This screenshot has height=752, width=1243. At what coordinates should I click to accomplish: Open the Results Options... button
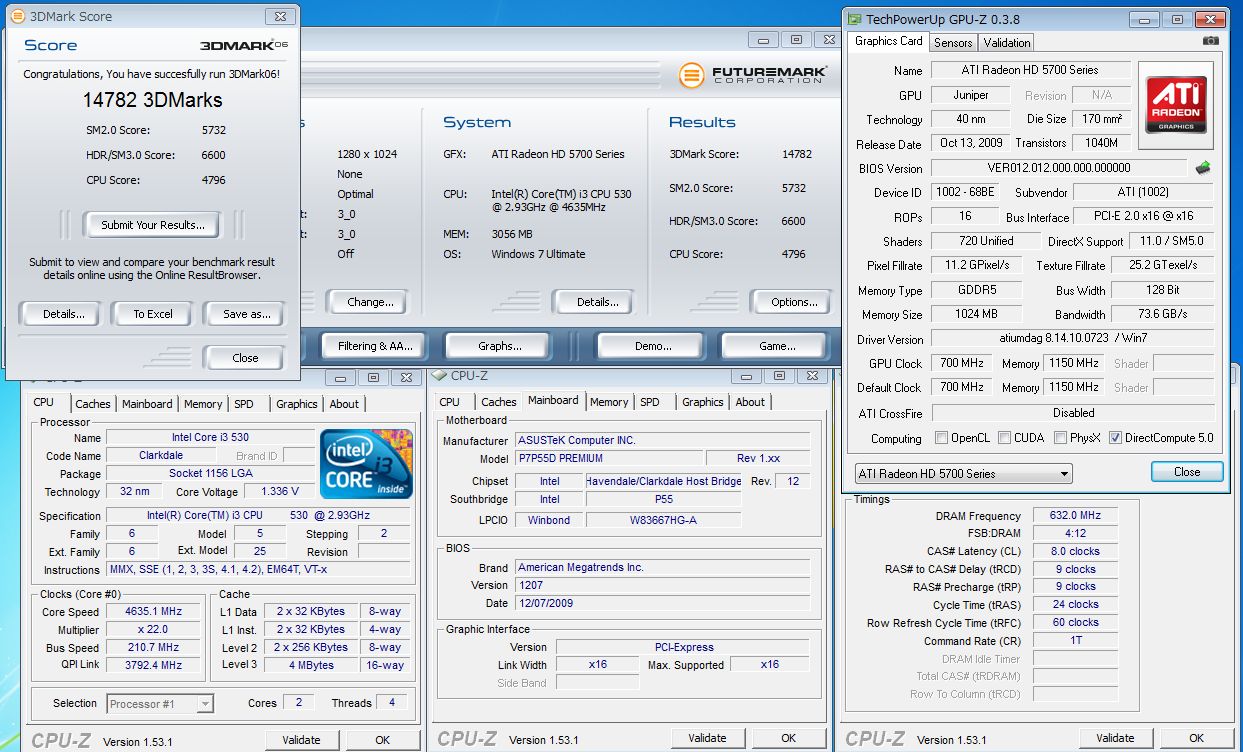[x=794, y=302]
